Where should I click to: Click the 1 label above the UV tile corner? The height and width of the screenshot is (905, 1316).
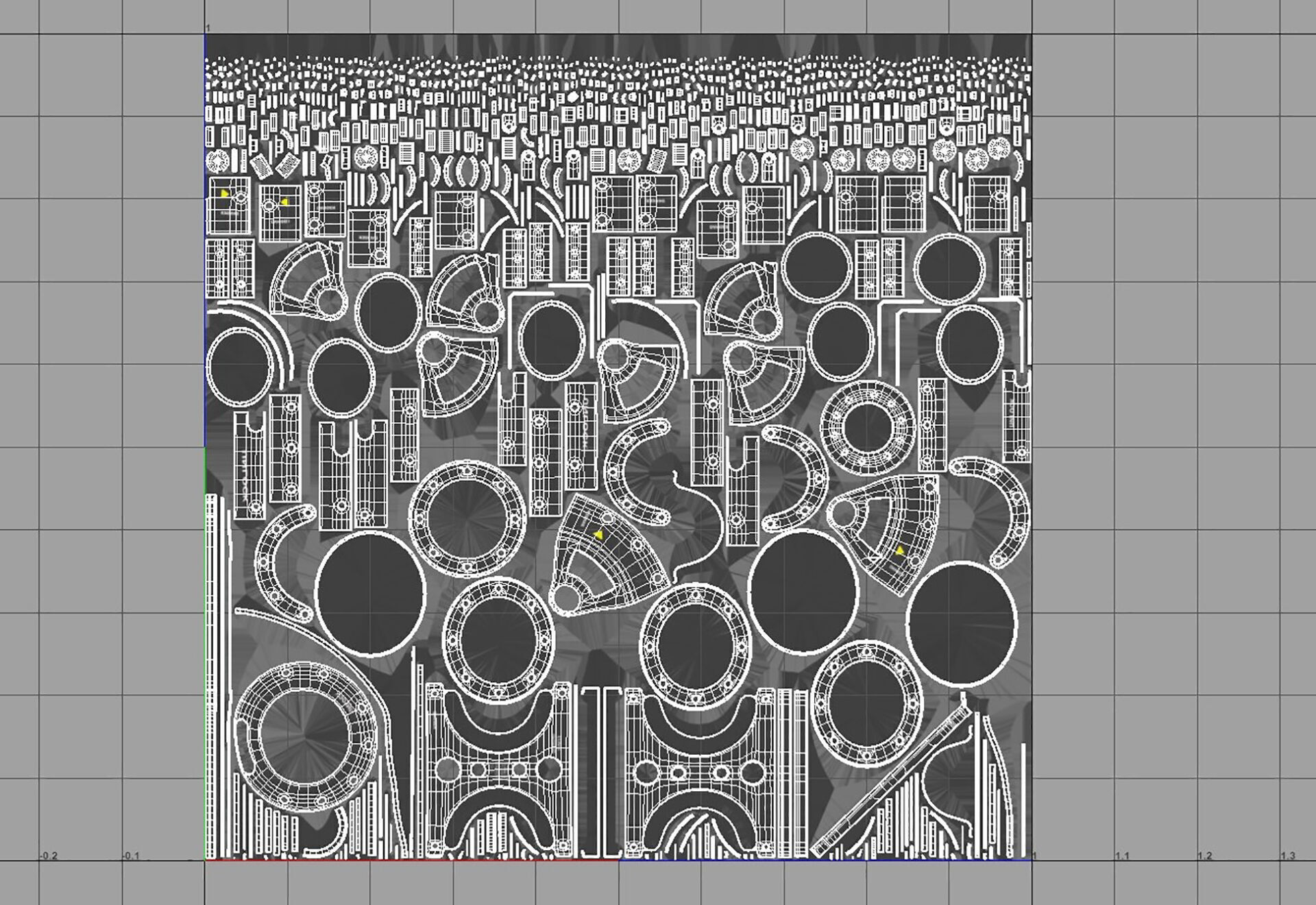pyautogui.click(x=208, y=27)
